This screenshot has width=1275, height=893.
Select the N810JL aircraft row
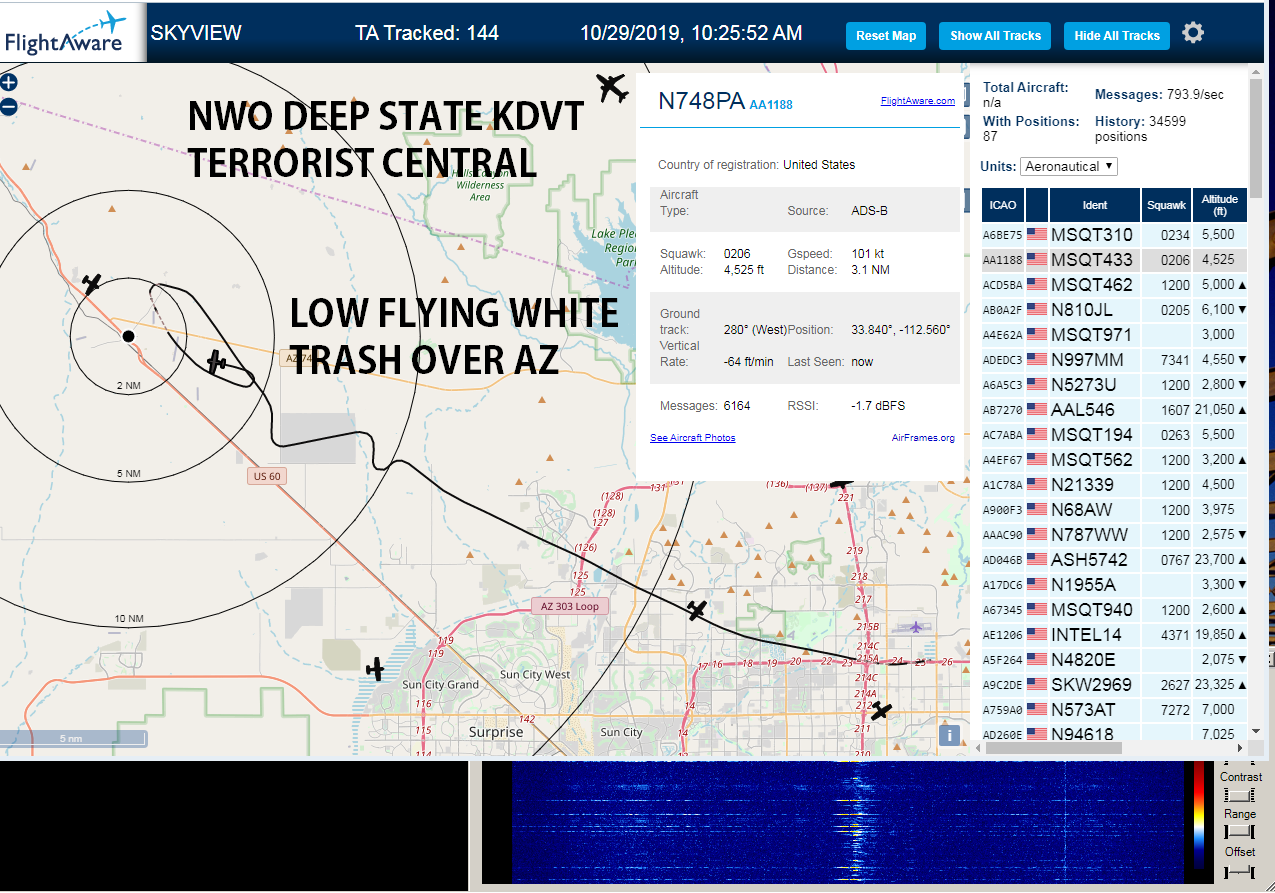point(1114,310)
